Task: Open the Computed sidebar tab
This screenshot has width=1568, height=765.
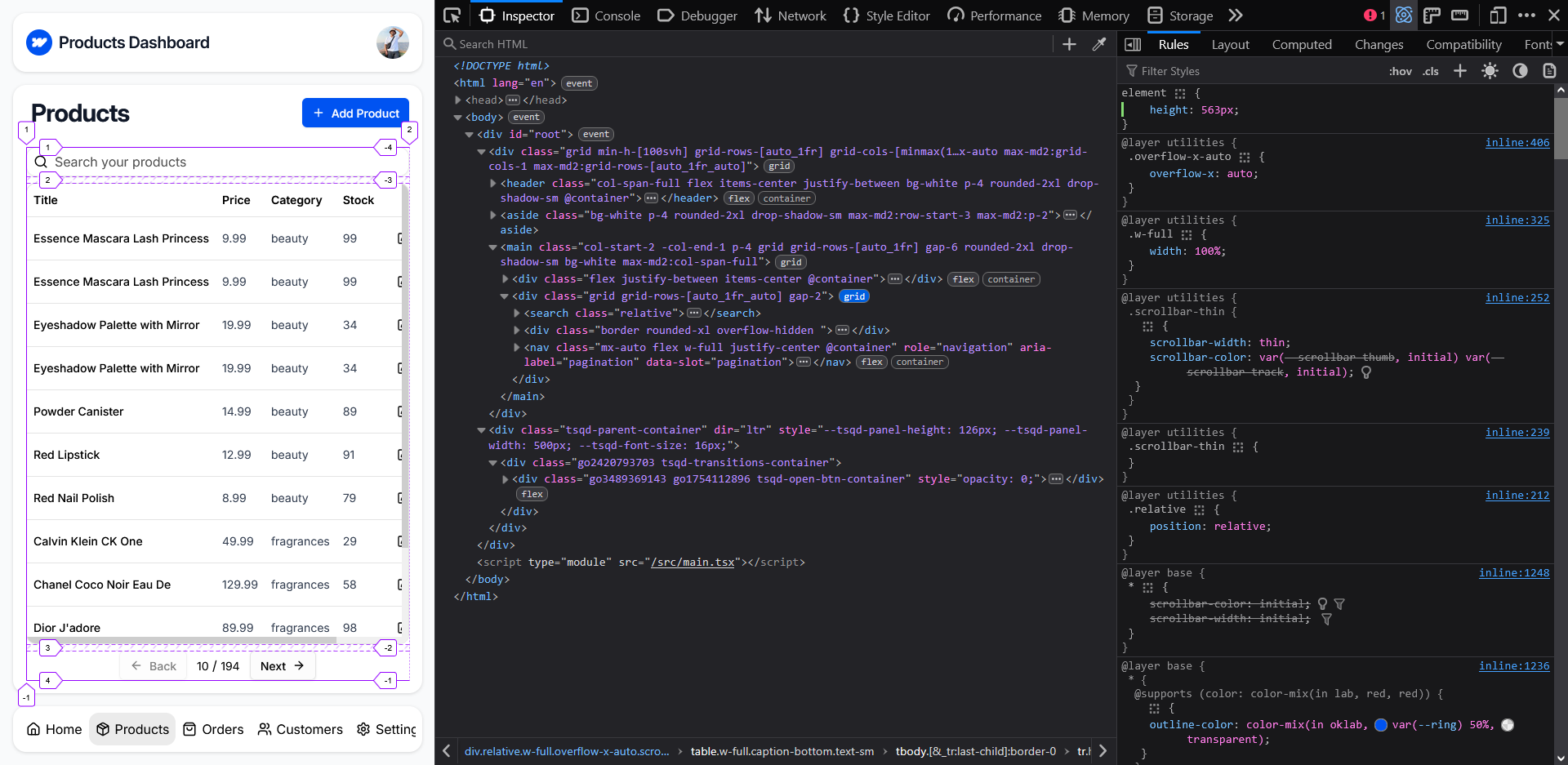Action: 1301,45
